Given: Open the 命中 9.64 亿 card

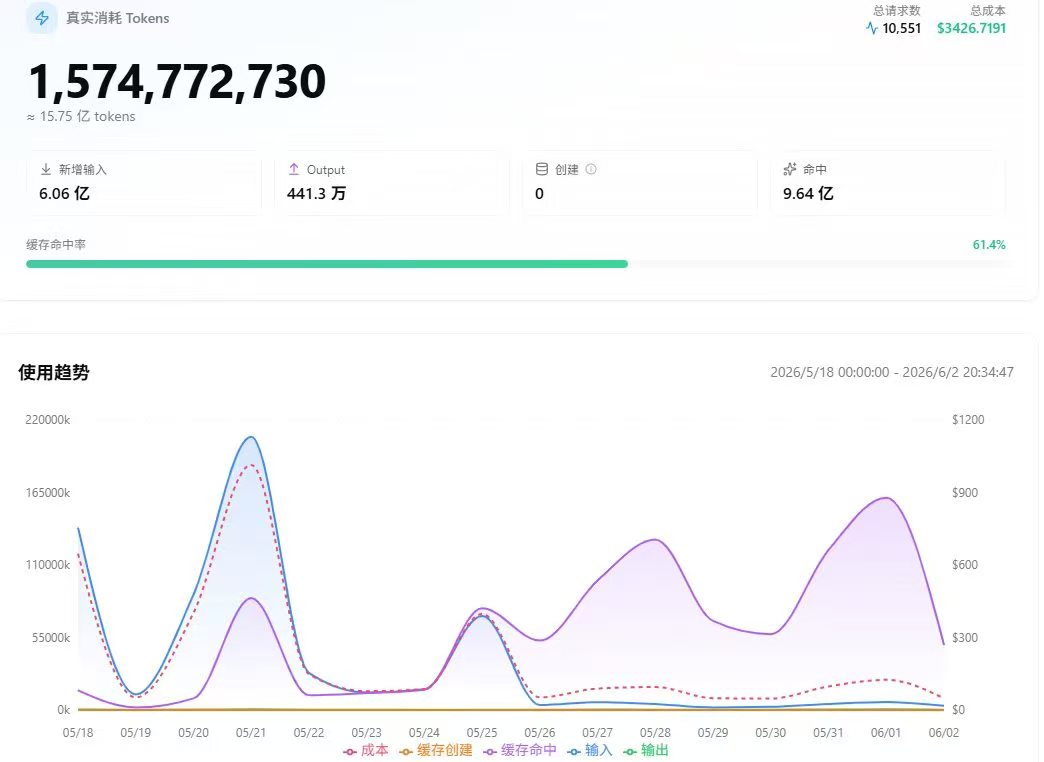Looking at the screenshot, I should click(x=888, y=183).
